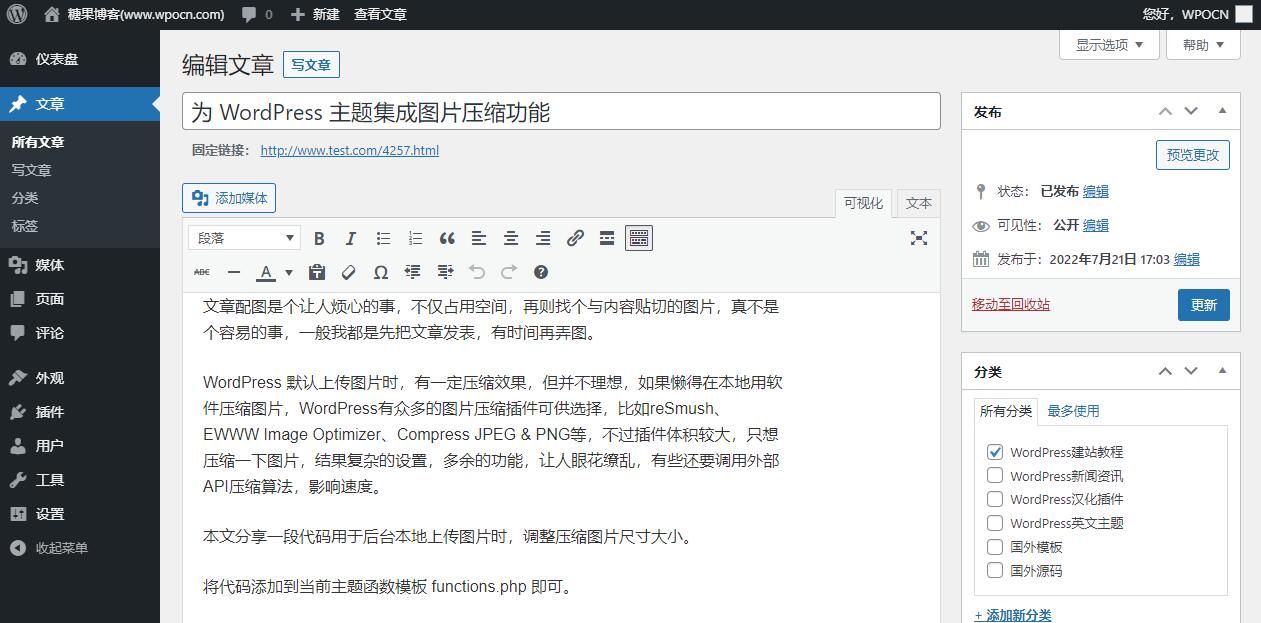Switch to the 可视化 editor tab

pyautogui.click(x=863, y=203)
